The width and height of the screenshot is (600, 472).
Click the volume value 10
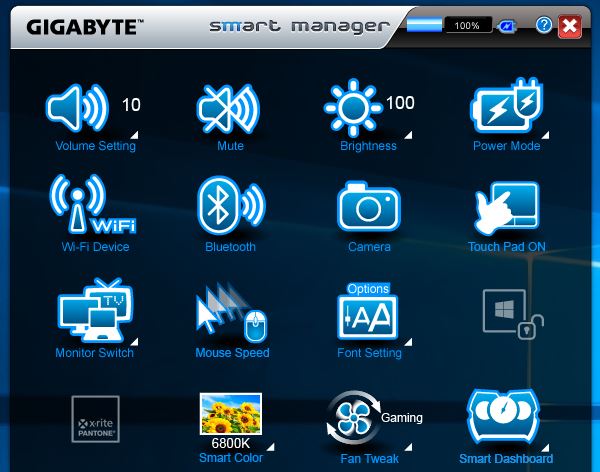tap(131, 105)
